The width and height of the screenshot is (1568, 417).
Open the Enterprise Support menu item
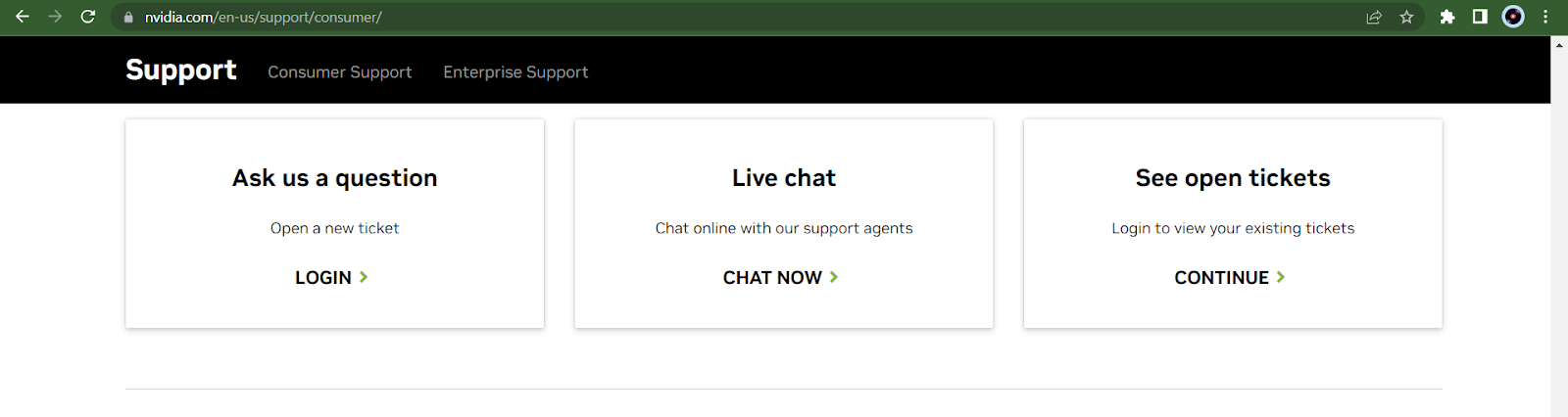(515, 72)
